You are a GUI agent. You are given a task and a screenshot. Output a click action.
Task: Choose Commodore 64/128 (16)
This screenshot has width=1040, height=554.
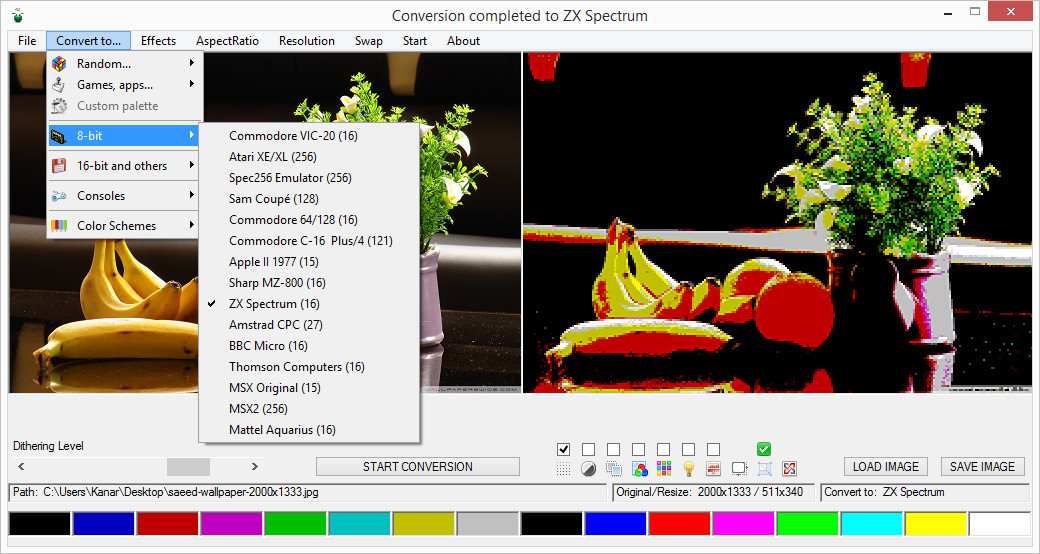309,220
